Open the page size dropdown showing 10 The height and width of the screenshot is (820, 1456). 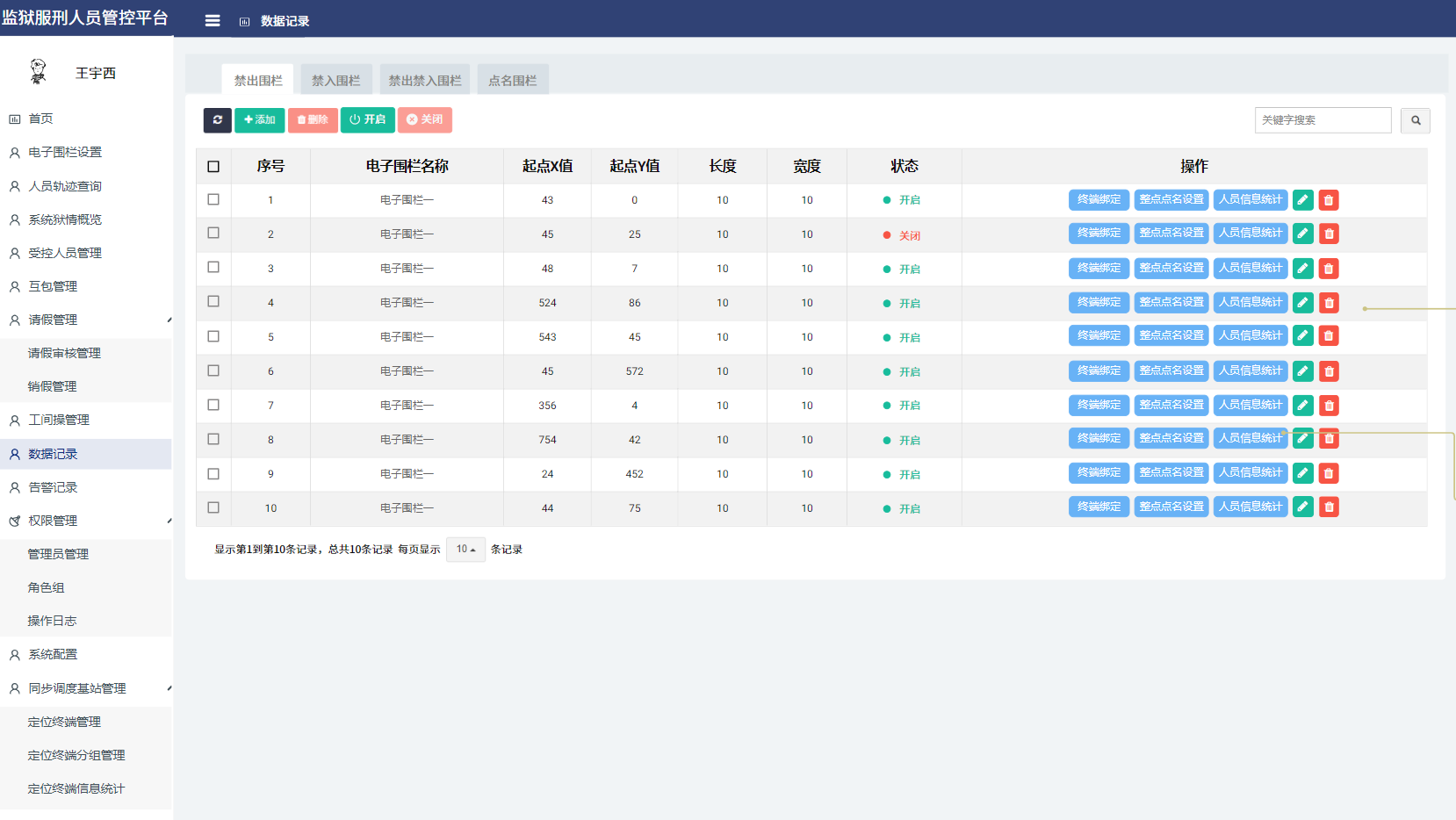coord(465,550)
